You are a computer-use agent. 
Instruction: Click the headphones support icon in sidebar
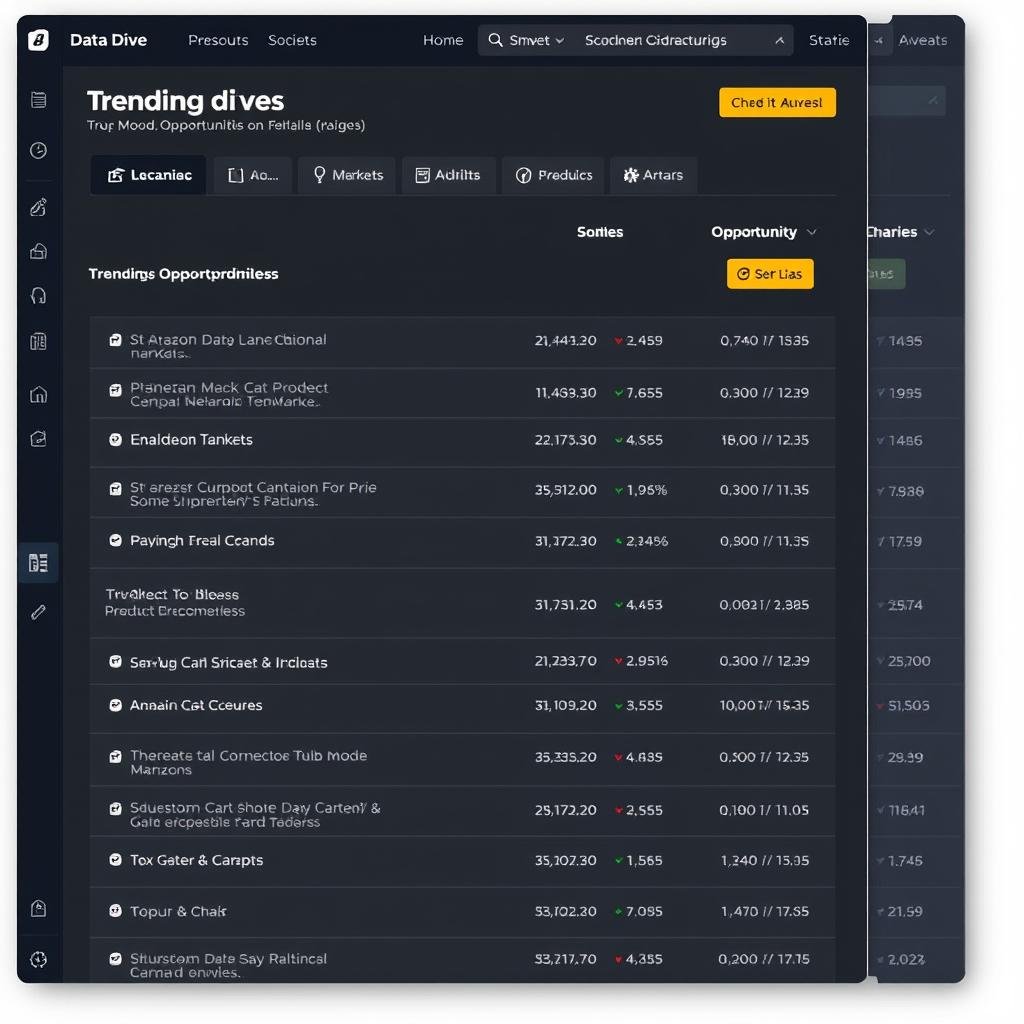(38, 295)
